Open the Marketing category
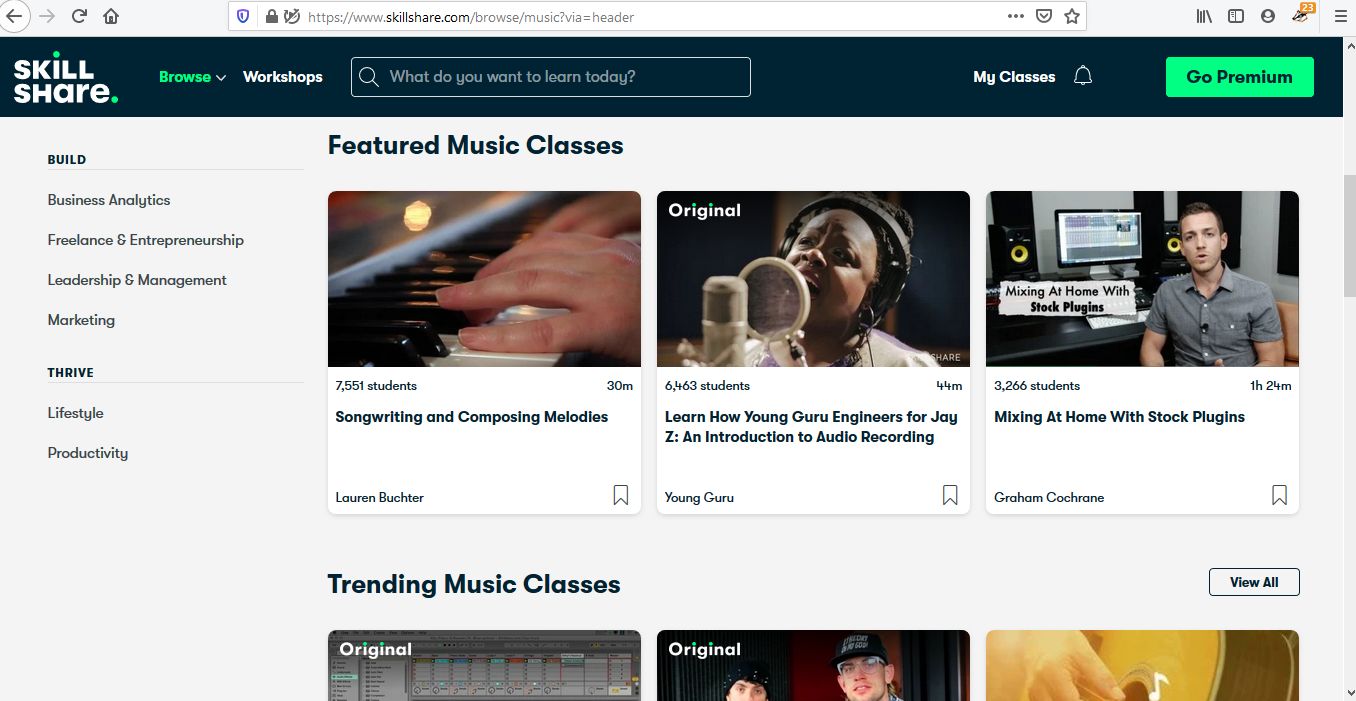 click(x=81, y=320)
